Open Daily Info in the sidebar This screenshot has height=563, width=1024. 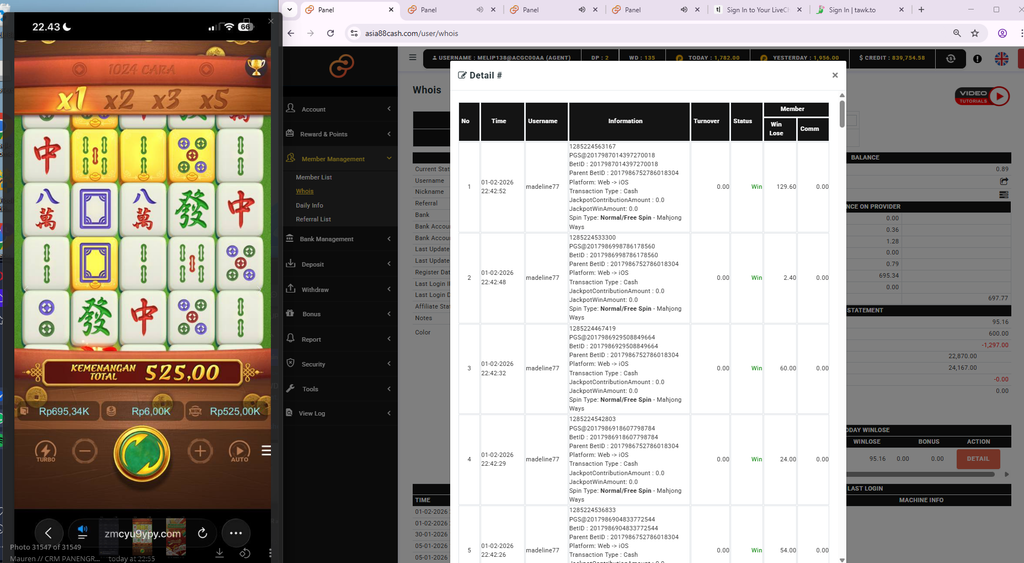tap(309, 205)
